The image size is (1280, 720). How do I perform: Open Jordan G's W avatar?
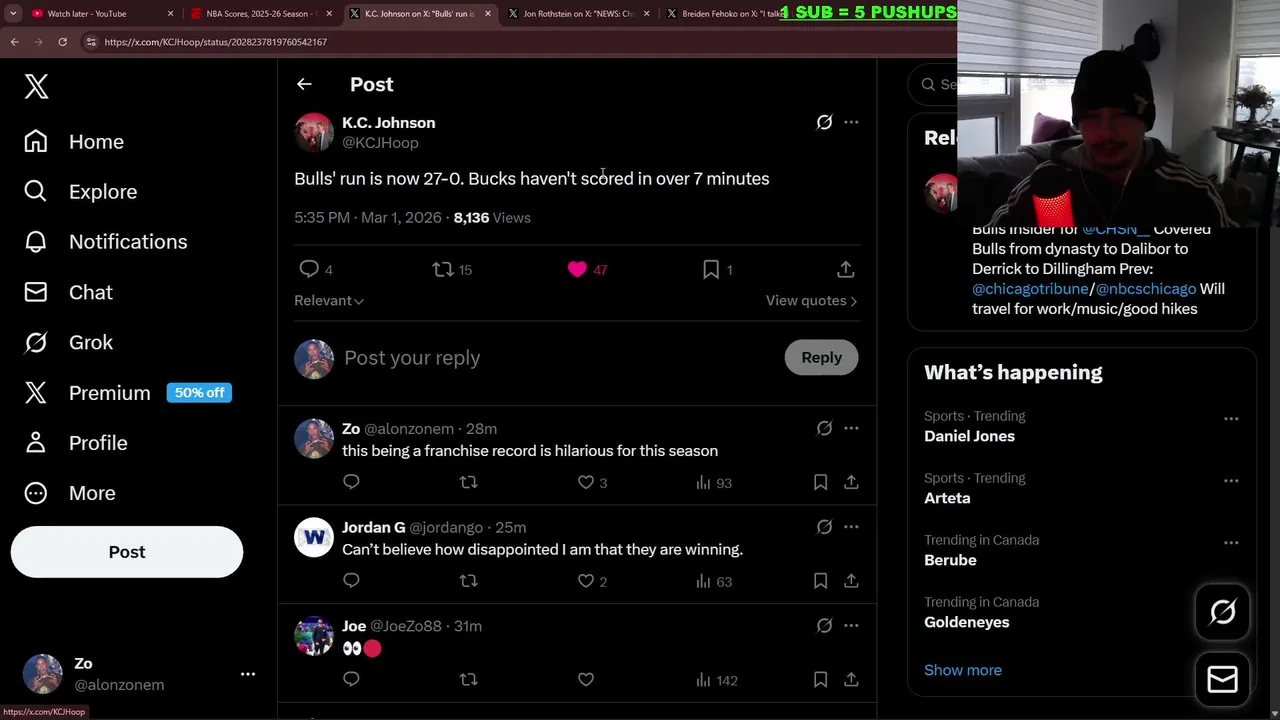pos(314,537)
